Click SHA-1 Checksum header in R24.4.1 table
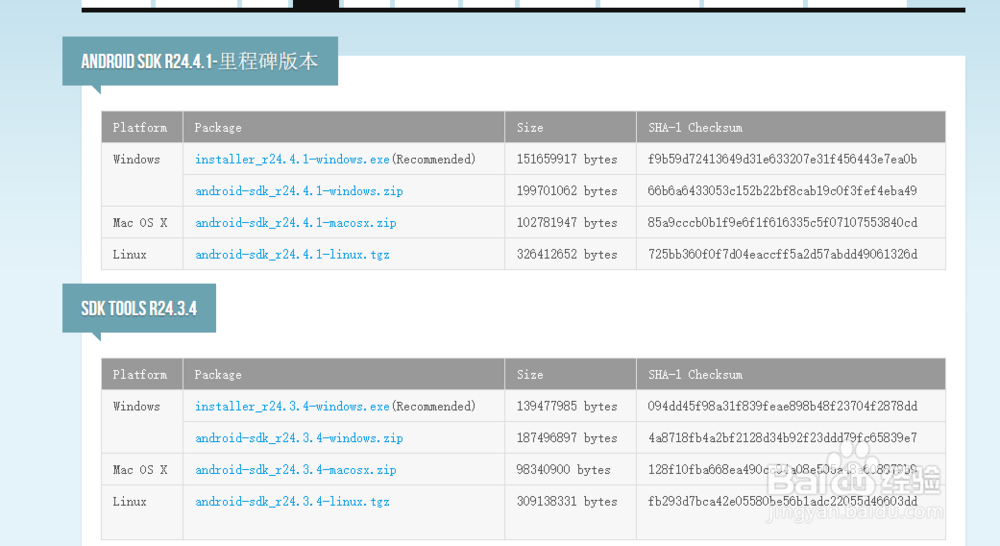This screenshot has height=546, width=1000. coord(791,128)
